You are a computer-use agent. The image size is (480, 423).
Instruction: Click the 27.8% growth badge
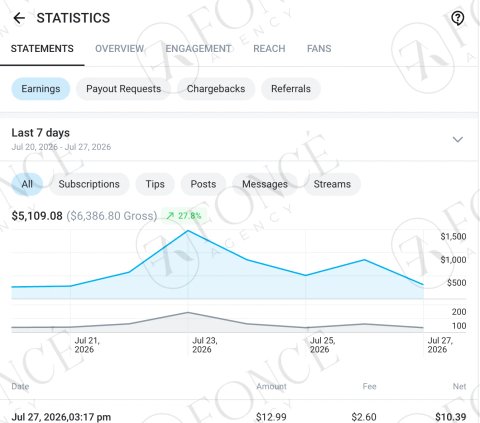(x=184, y=216)
